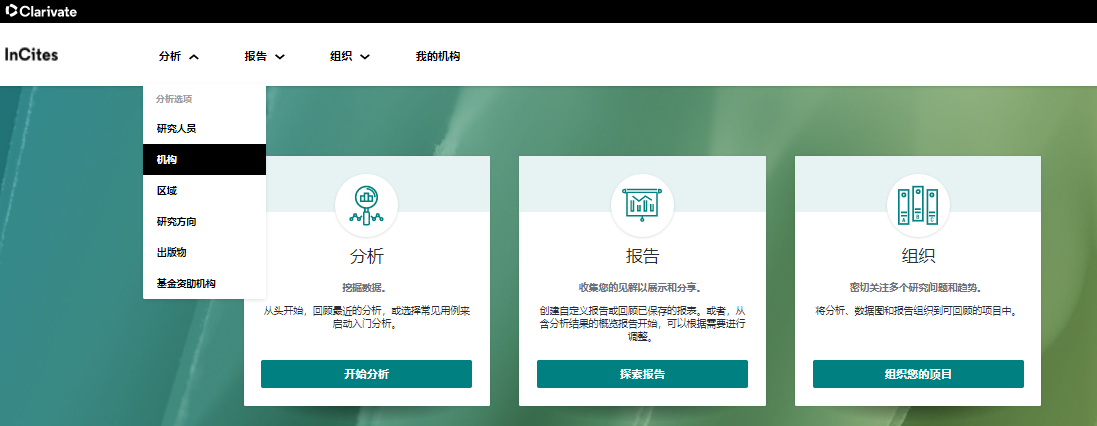This screenshot has width=1097, height=426.
Task: Click the 组织 card heading
Action: pos(918,255)
